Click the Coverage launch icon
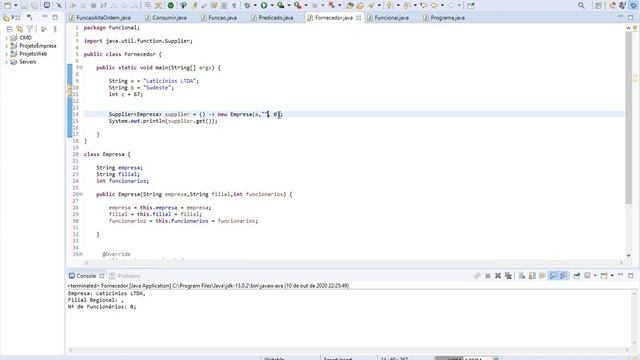The image size is (640, 360). [x=281, y=5]
